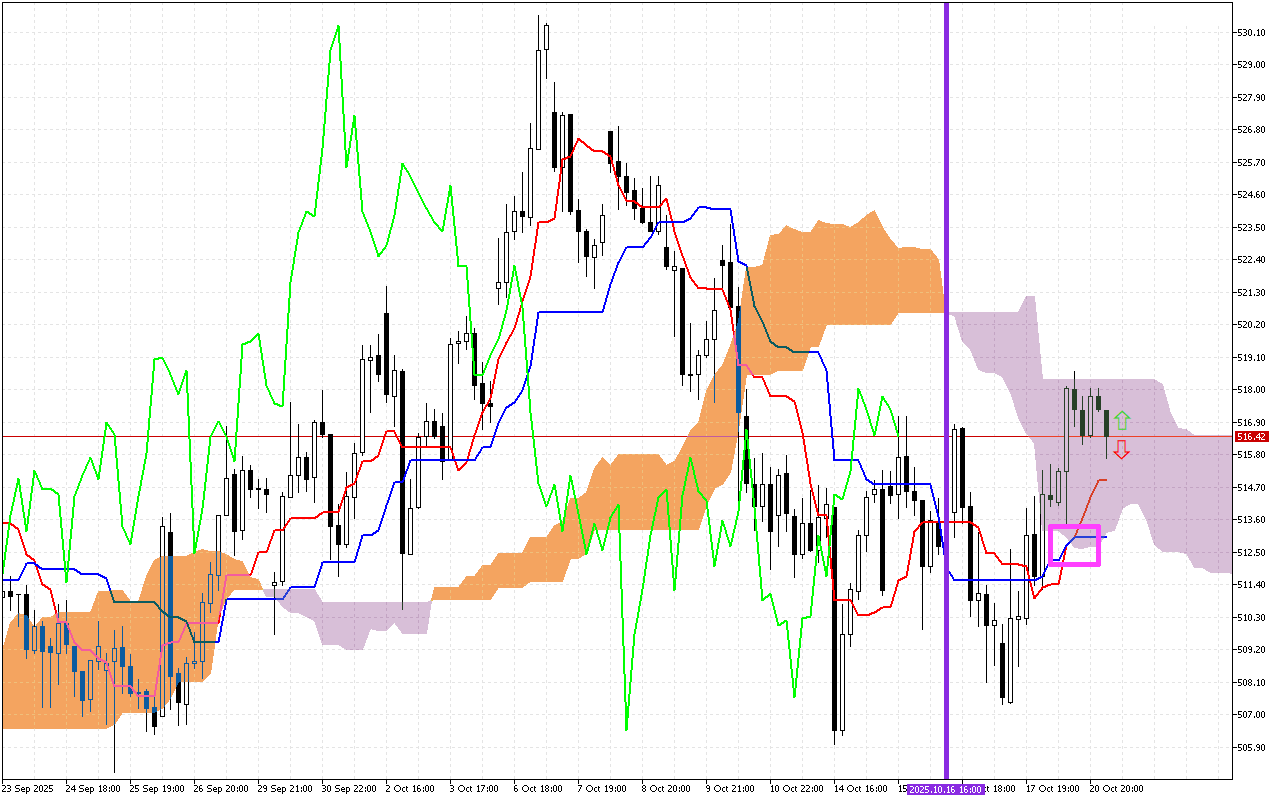
Task: Select the red down arrow signal icon
Action: point(1122,451)
